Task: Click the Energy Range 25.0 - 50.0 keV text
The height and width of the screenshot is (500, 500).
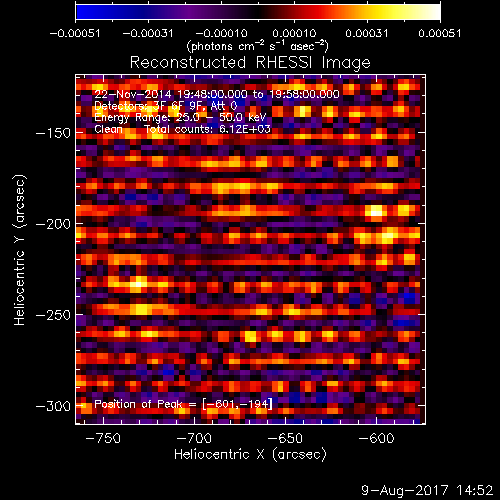Action: [x=180, y=117]
